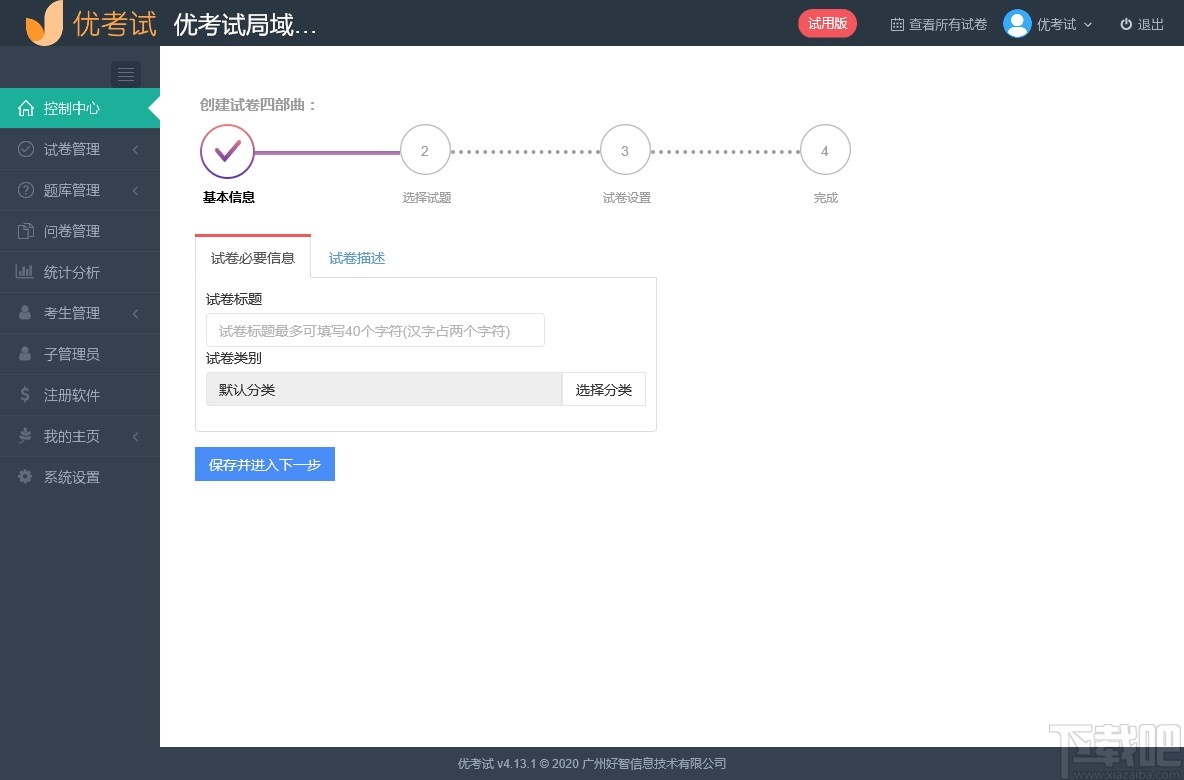Click the 优考试局域… header title

pos(245,25)
